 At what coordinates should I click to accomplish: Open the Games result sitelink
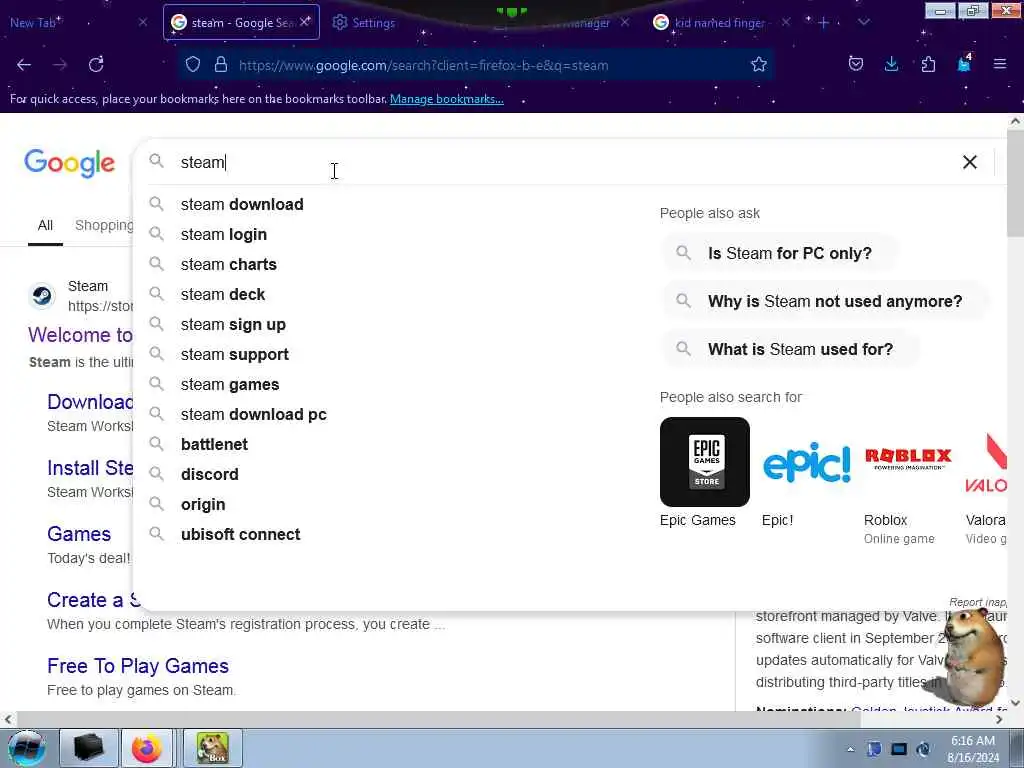[79, 534]
